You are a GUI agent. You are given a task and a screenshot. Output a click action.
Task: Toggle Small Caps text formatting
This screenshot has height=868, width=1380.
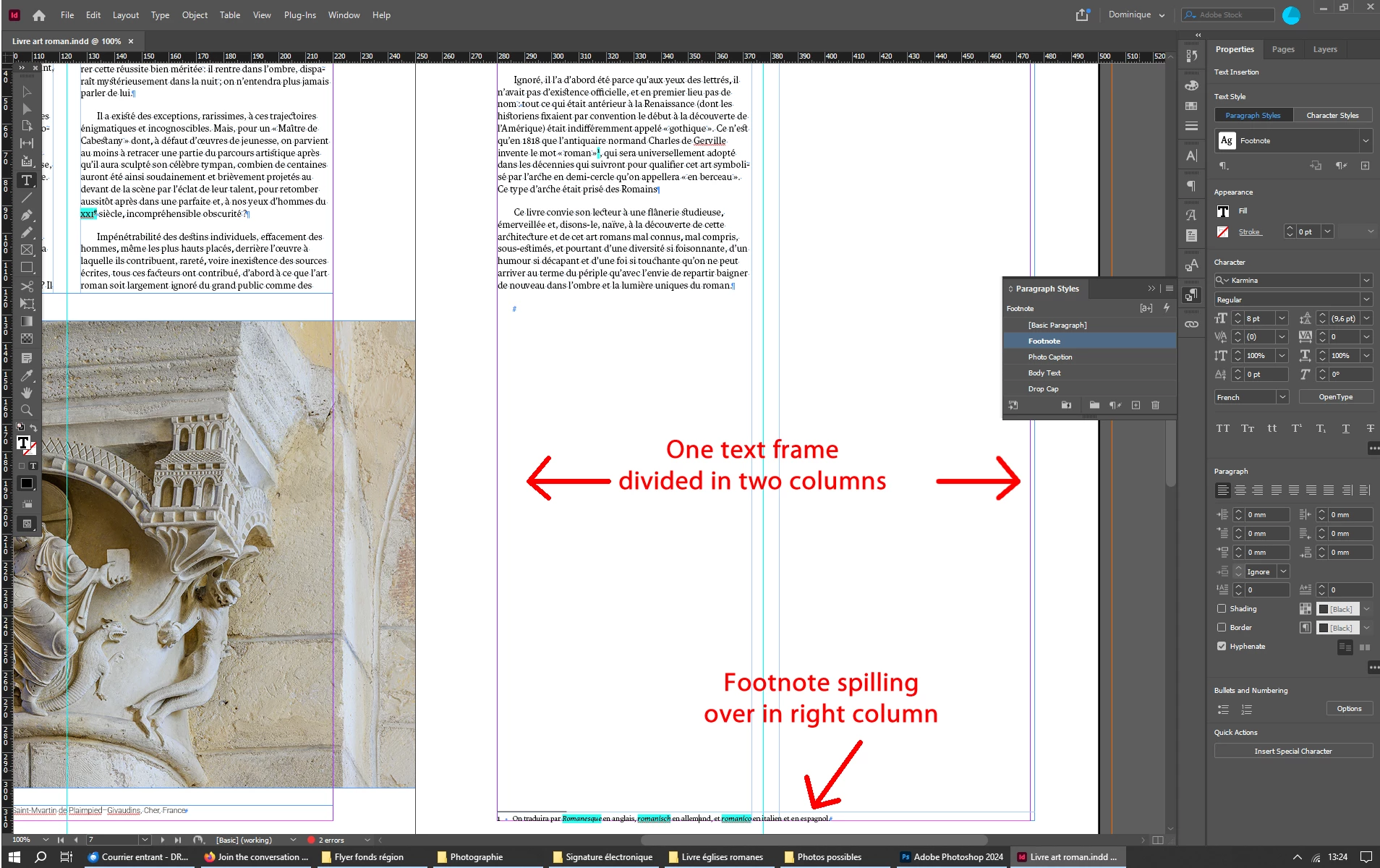point(1248,428)
